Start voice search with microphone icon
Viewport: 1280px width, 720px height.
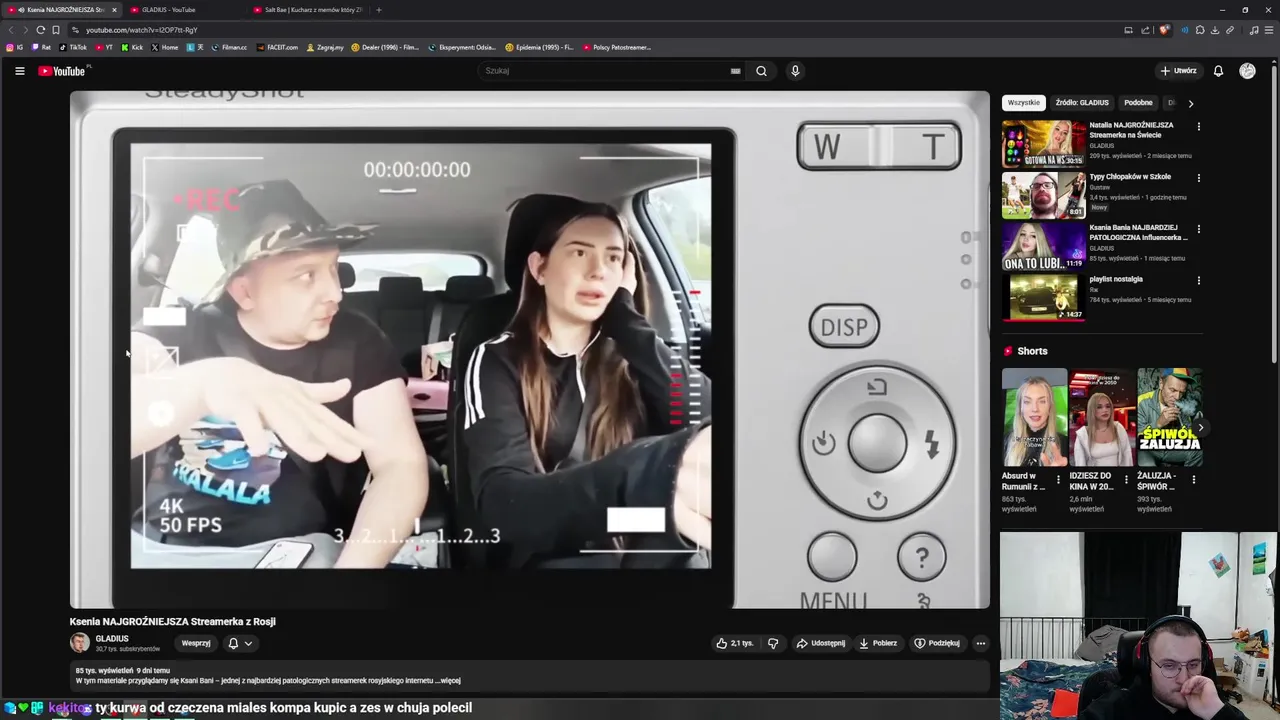[795, 71]
